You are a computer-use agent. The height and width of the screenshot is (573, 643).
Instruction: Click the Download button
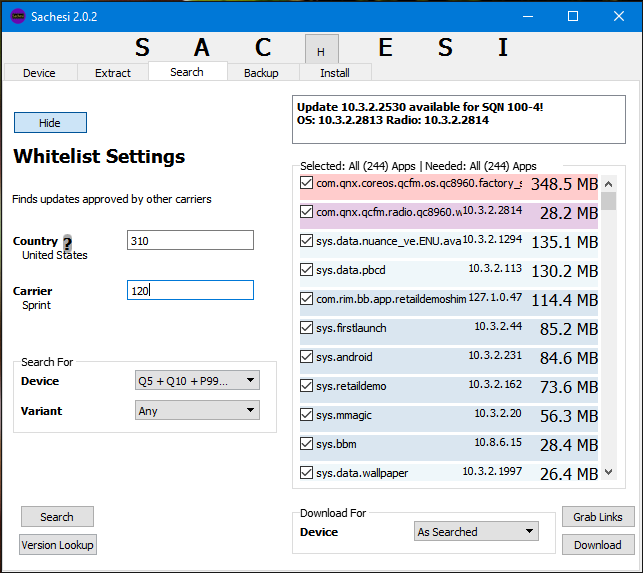598,545
